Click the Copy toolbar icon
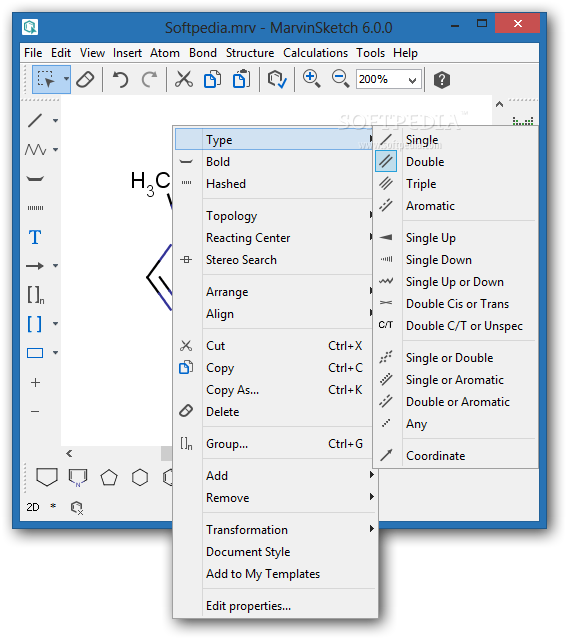This screenshot has height=639, width=567. point(212,79)
